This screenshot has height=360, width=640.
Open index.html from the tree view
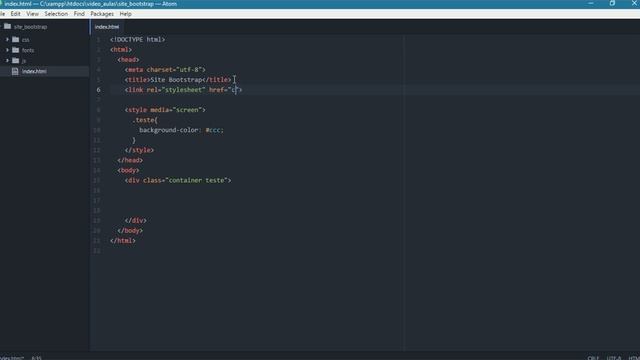pos(34,71)
